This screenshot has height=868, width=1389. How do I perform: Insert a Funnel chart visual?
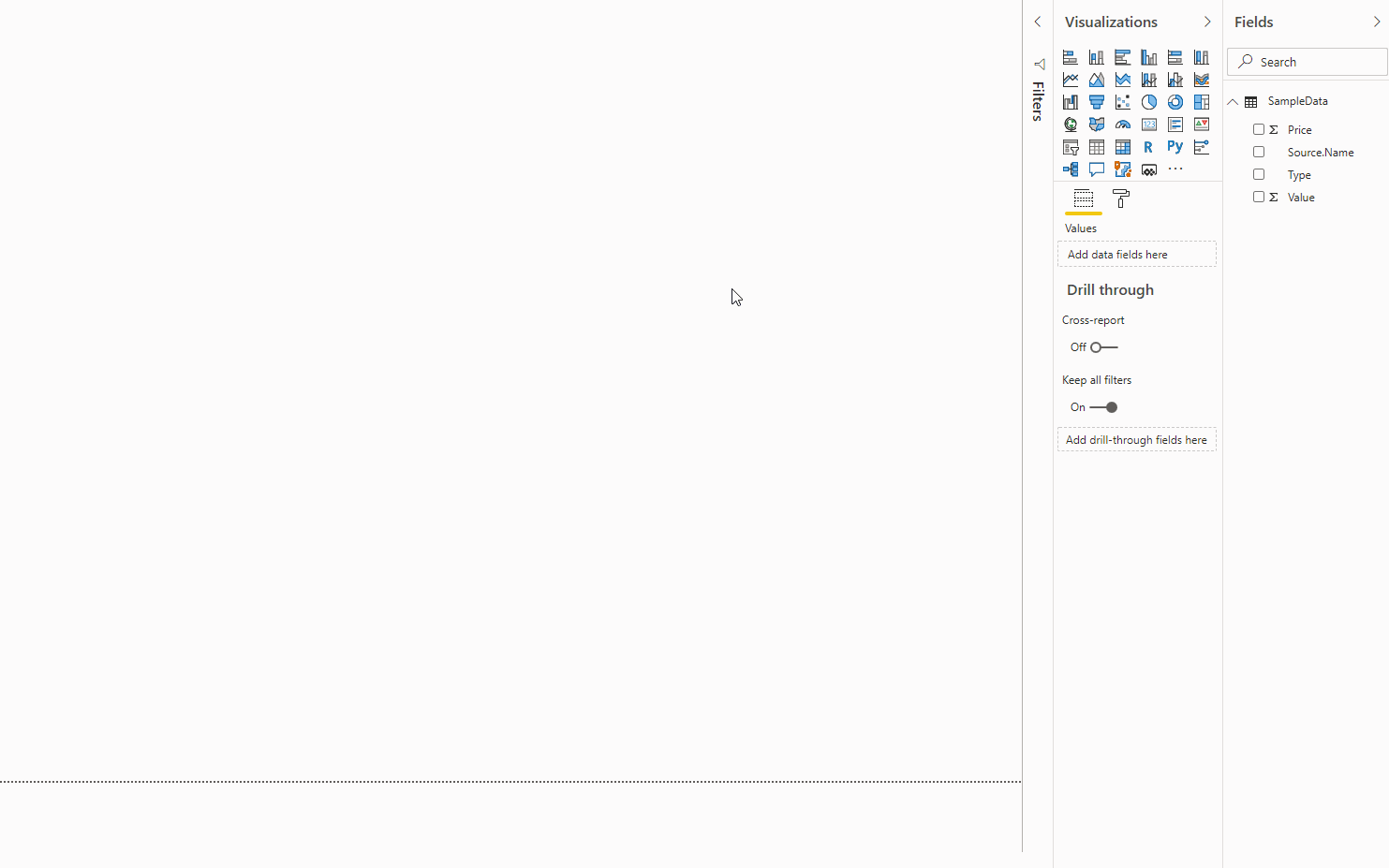click(x=1096, y=101)
